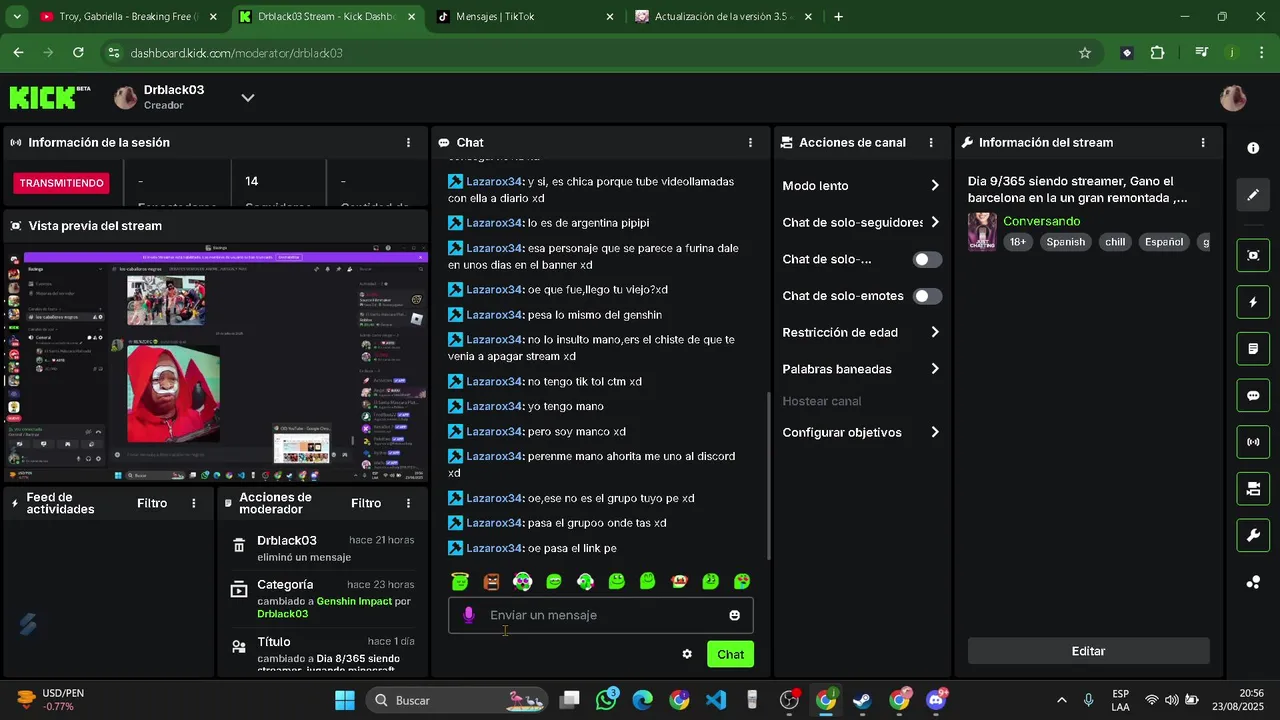This screenshot has width=1280, height=720.
Task: Click the Editar button
Action: [1088, 651]
